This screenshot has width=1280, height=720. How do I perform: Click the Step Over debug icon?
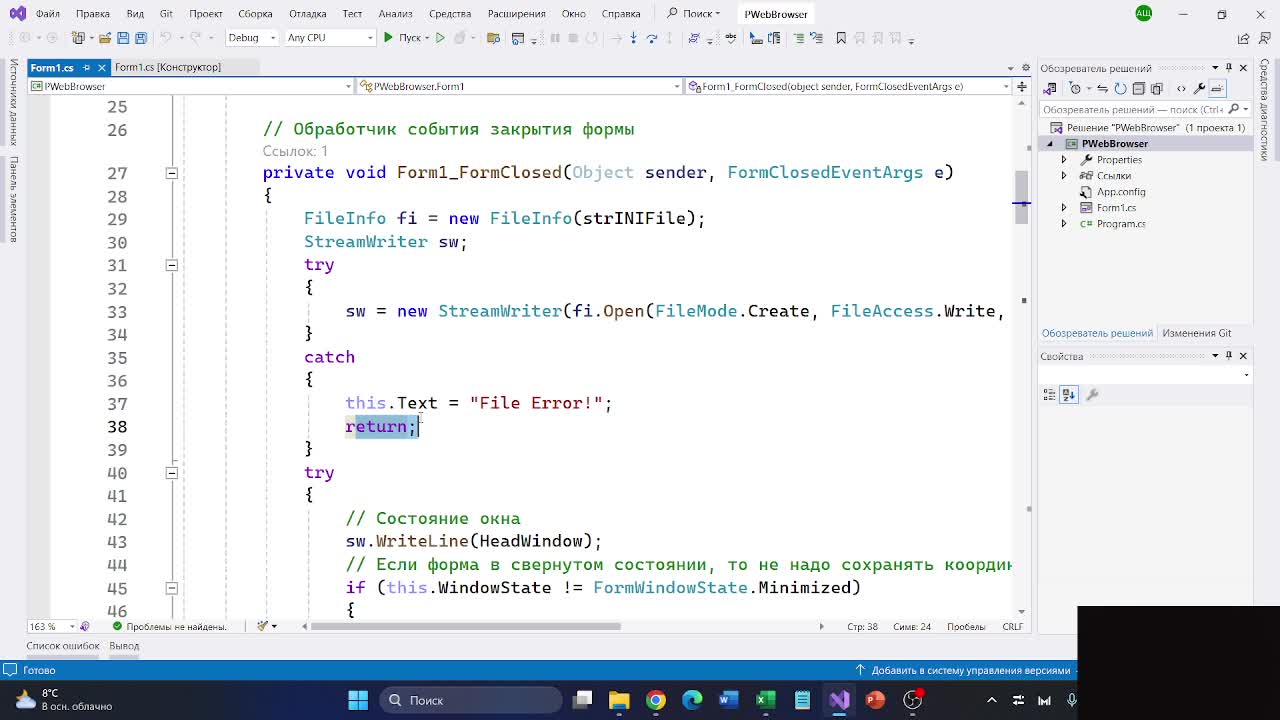click(652, 38)
